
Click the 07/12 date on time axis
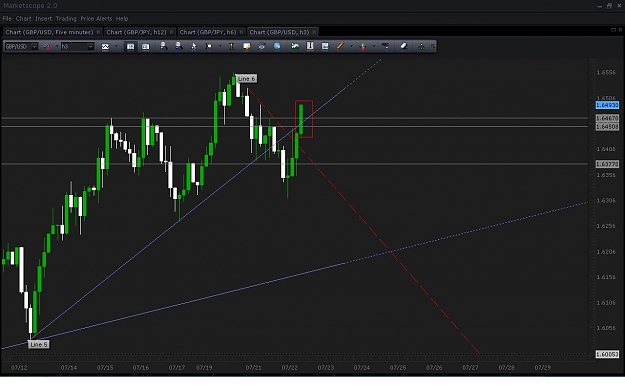click(x=19, y=367)
